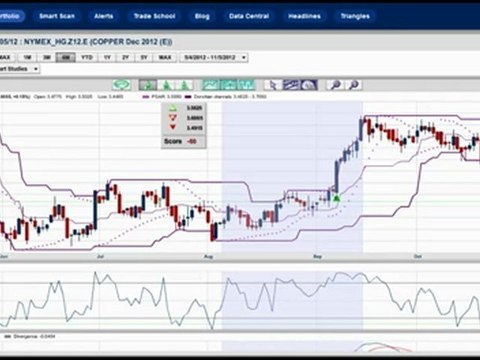Open the 5/4/2012 - 11/5/2012 date range dropdown
This screenshot has height=360, width=480.
tap(214, 58)
